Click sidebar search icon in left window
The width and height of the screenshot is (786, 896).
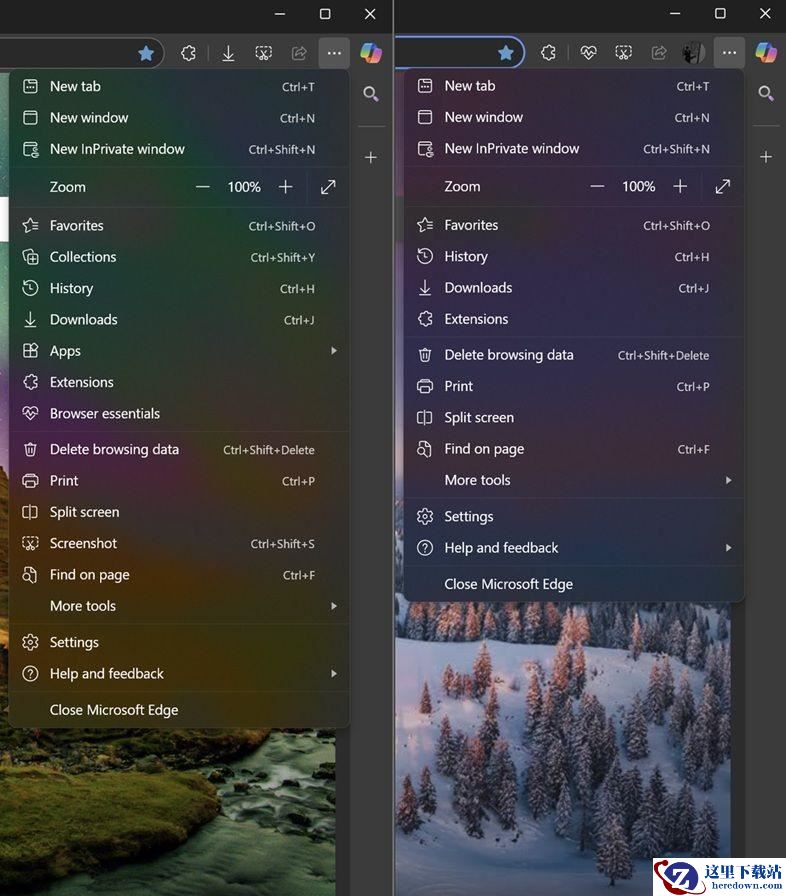tap(371, 93)
